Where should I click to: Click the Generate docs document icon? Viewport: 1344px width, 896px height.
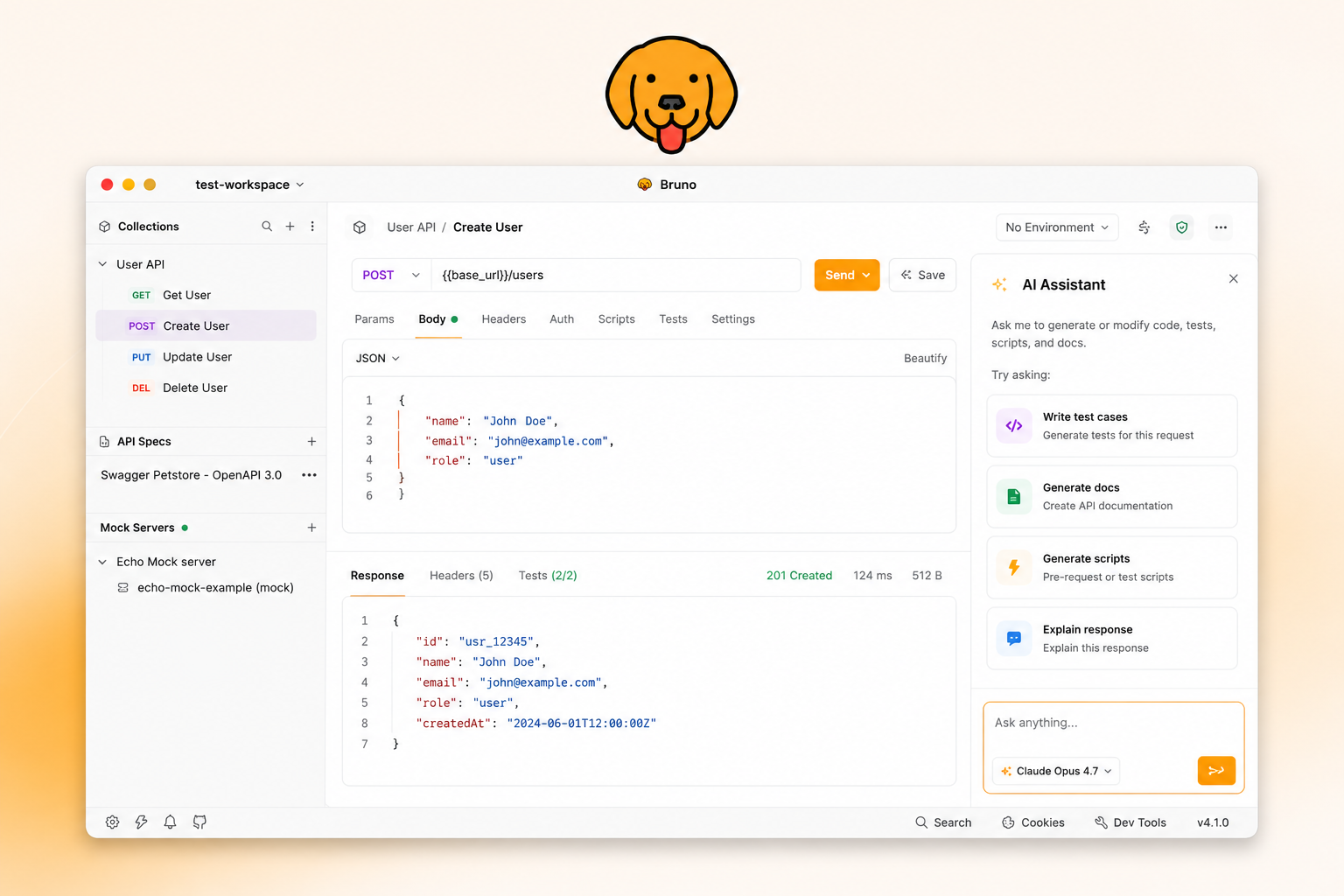click(1014, 497)
